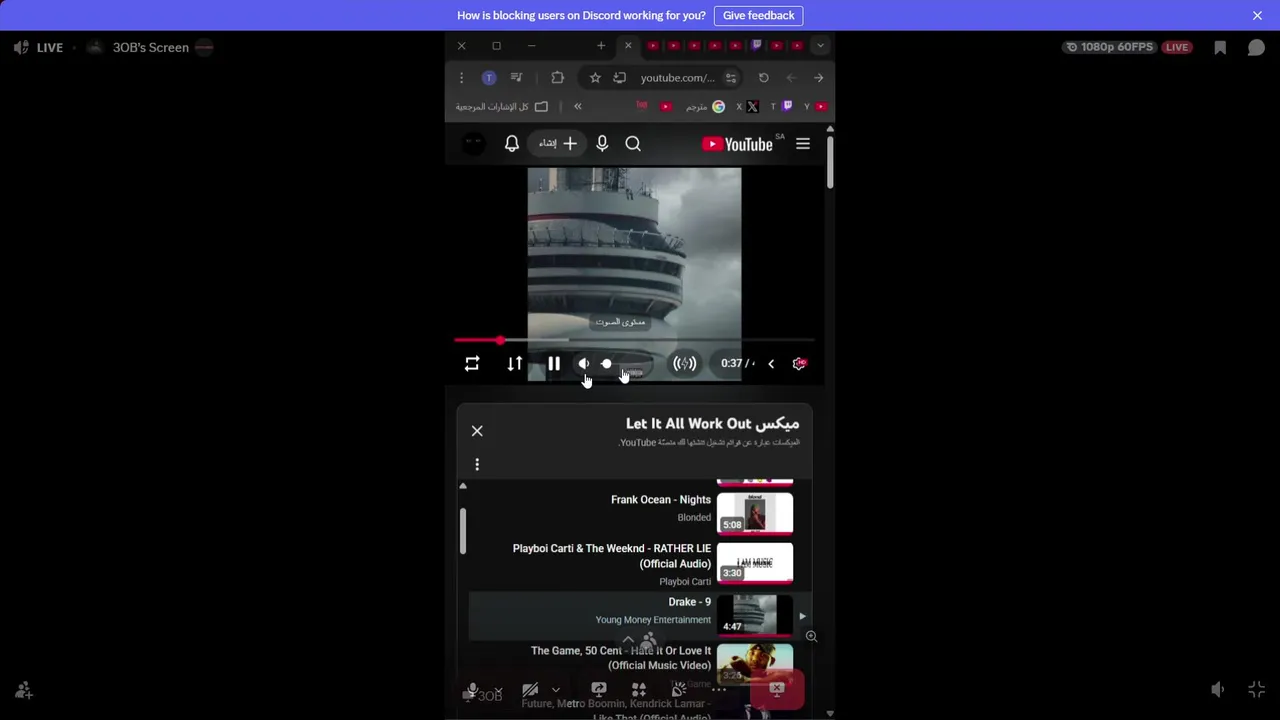The width and height of the screenshot is (1280, 720).
Task: Play Playboi Carti & The Weeknd - RATHER LIE
Action: (x=612, y=556)
